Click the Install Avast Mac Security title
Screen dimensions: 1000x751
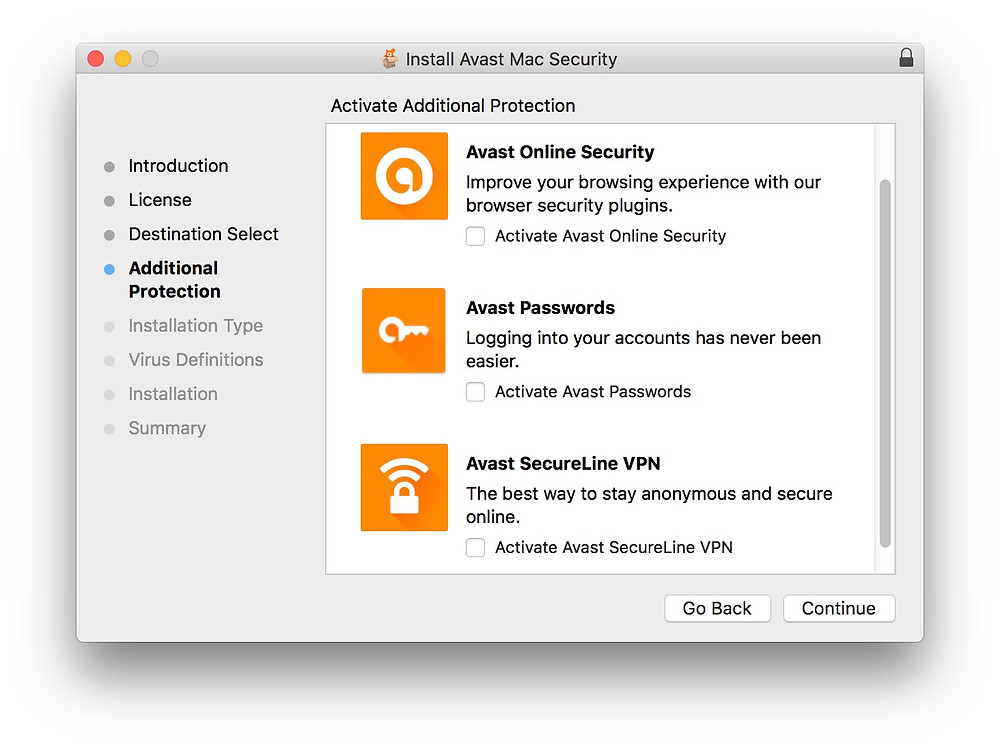tap(511, 59)
